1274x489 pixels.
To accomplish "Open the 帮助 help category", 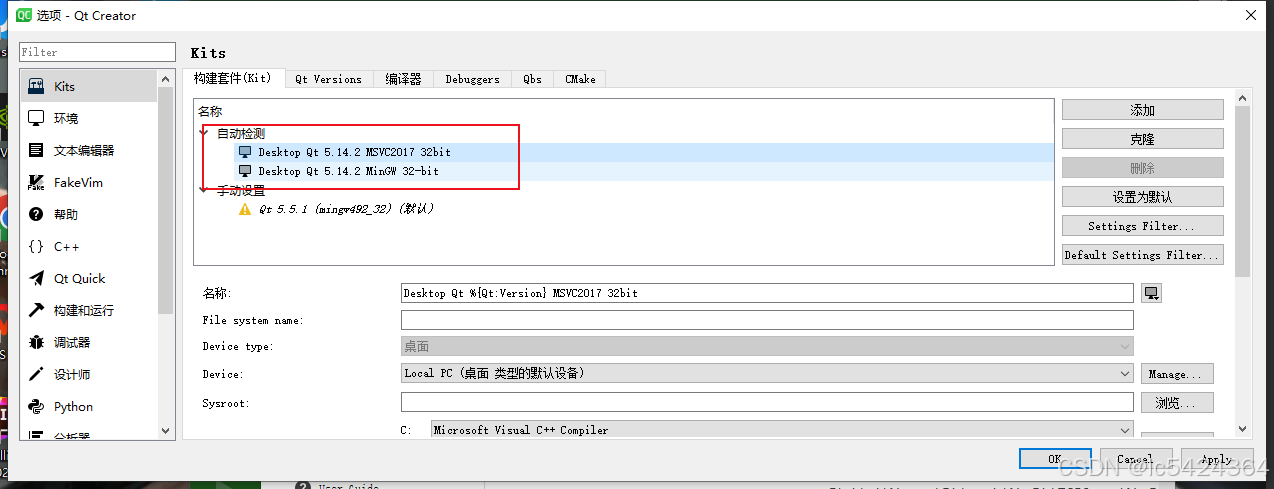I will point(88,214).
